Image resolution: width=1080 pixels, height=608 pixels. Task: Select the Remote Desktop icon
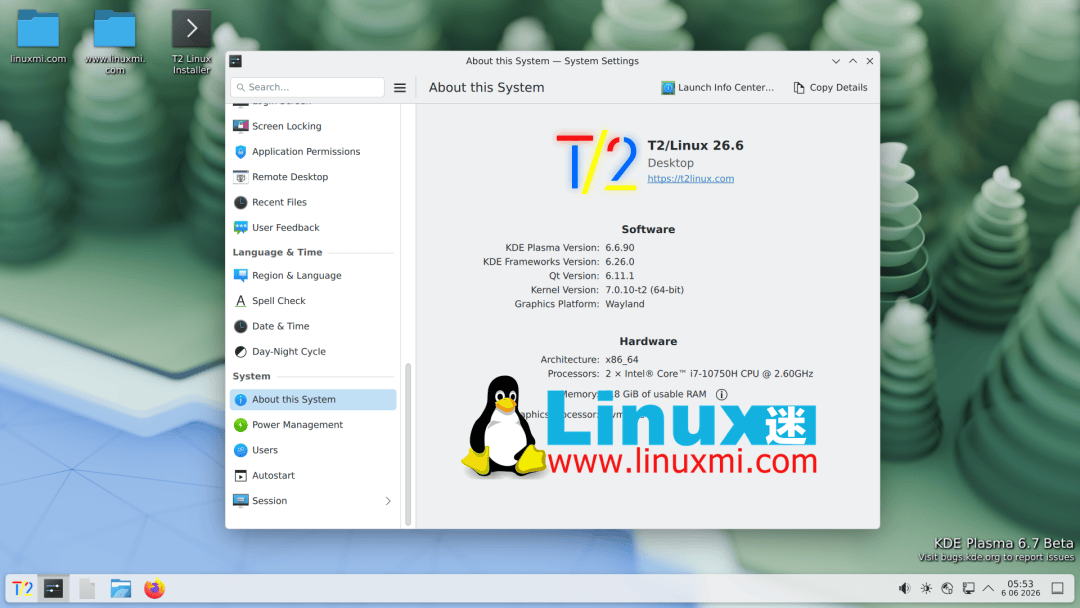(x=240, y=177)
